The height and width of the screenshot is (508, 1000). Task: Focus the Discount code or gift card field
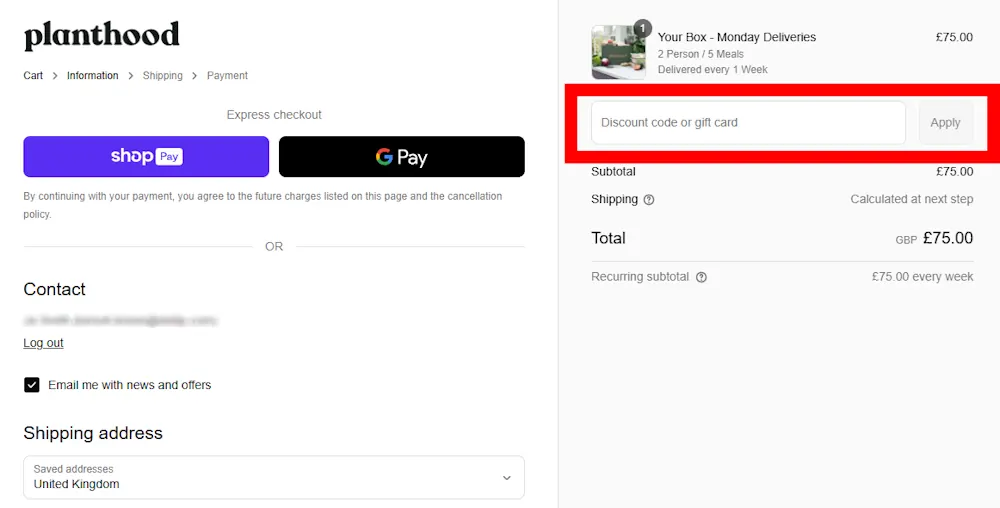pos(748,122)
